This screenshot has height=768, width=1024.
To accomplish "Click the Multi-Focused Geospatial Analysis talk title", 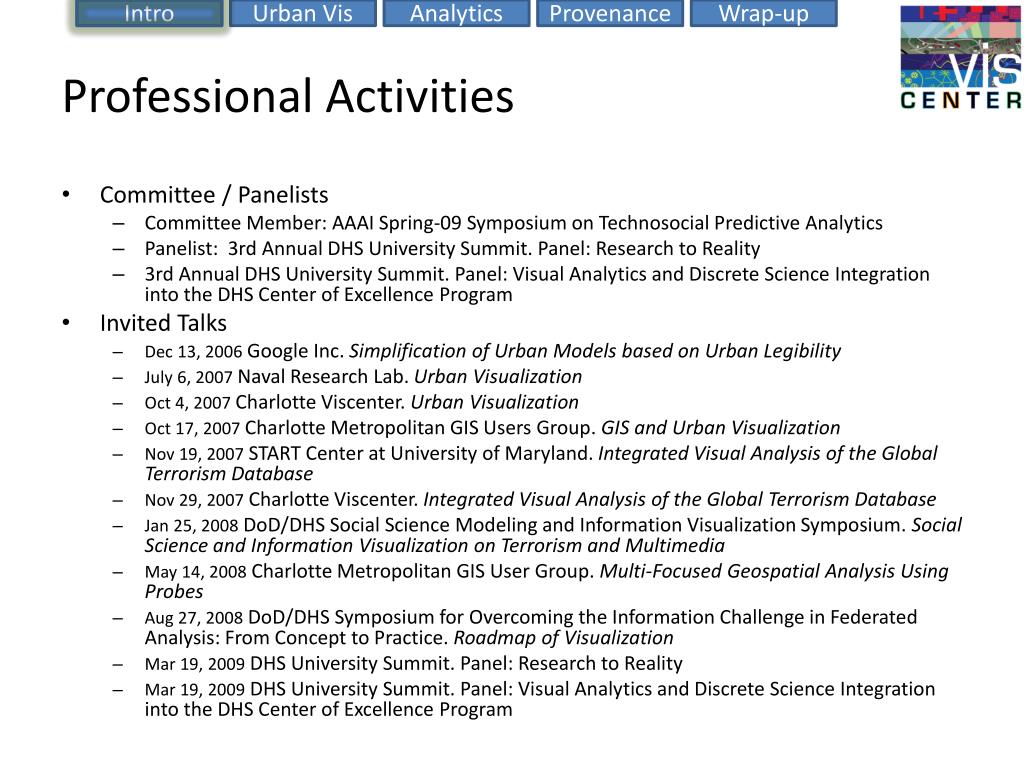I will (546, 581).
